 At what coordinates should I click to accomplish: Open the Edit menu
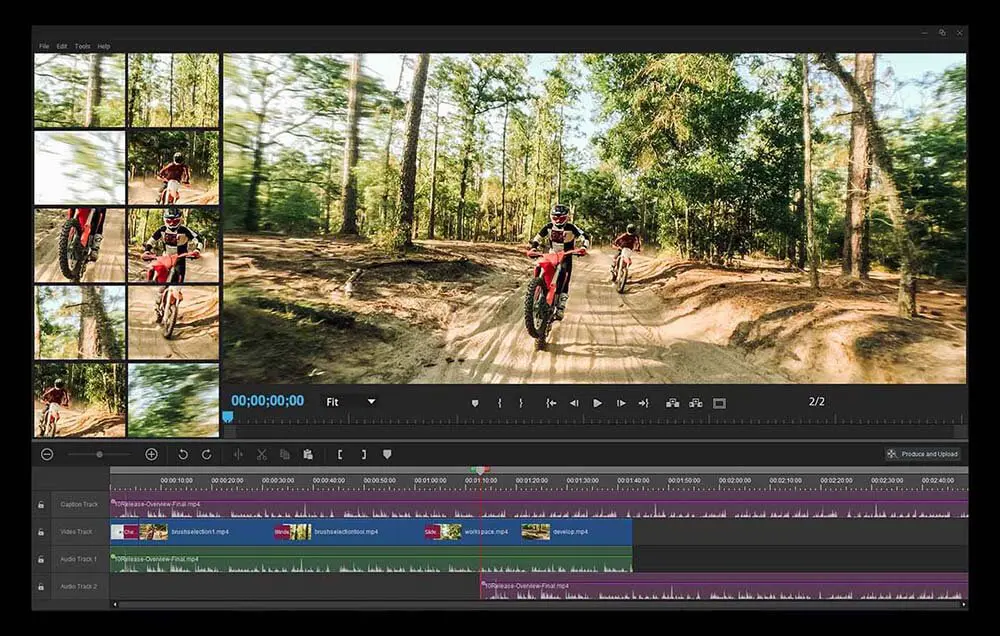coord(62,46)
